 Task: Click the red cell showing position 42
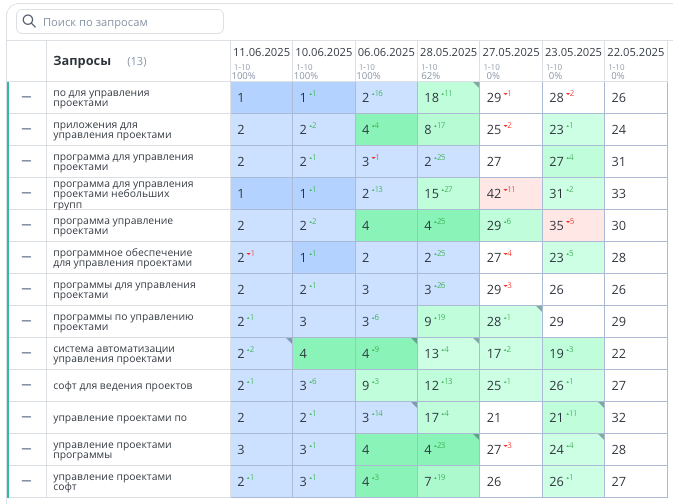[x=509, y=193]
